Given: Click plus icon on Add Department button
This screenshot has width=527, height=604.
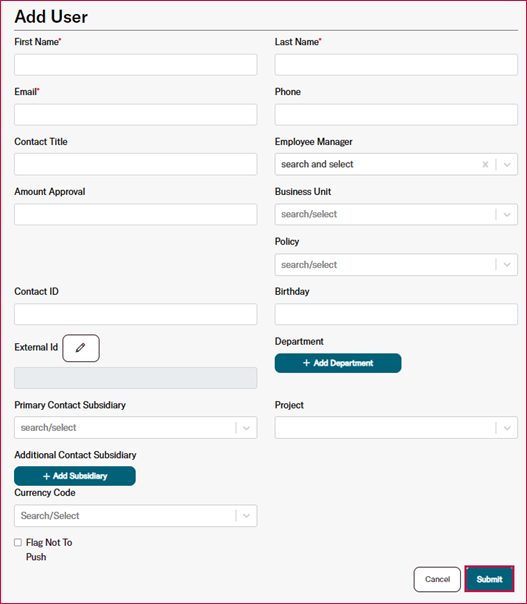Looking at the screenshot, I should (306, 363).
